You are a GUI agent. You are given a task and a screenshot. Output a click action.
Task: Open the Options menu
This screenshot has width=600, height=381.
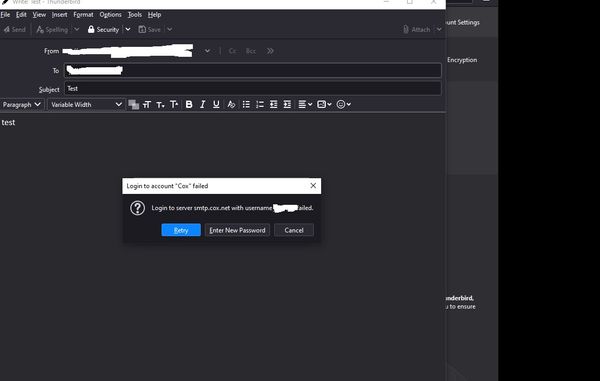tap(111, 15)
